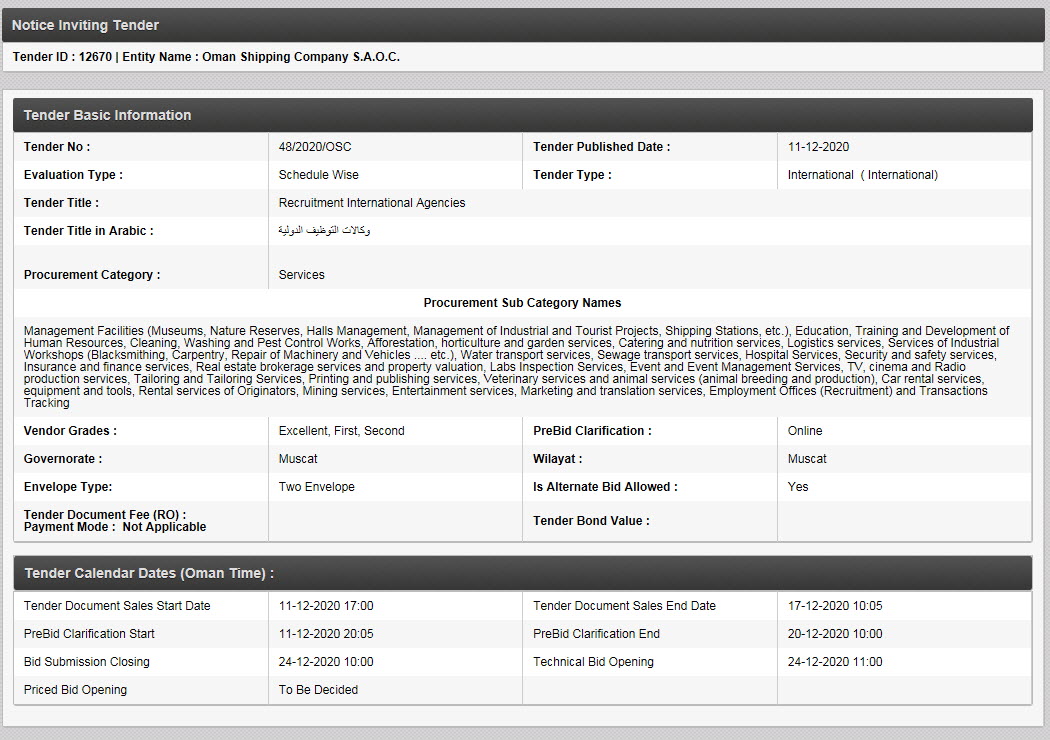Click the Priced Bid Opening To Be Decided value
The width and height of the screenshot is (1050, 740).
pyautogui.click(x=318, y=690)
